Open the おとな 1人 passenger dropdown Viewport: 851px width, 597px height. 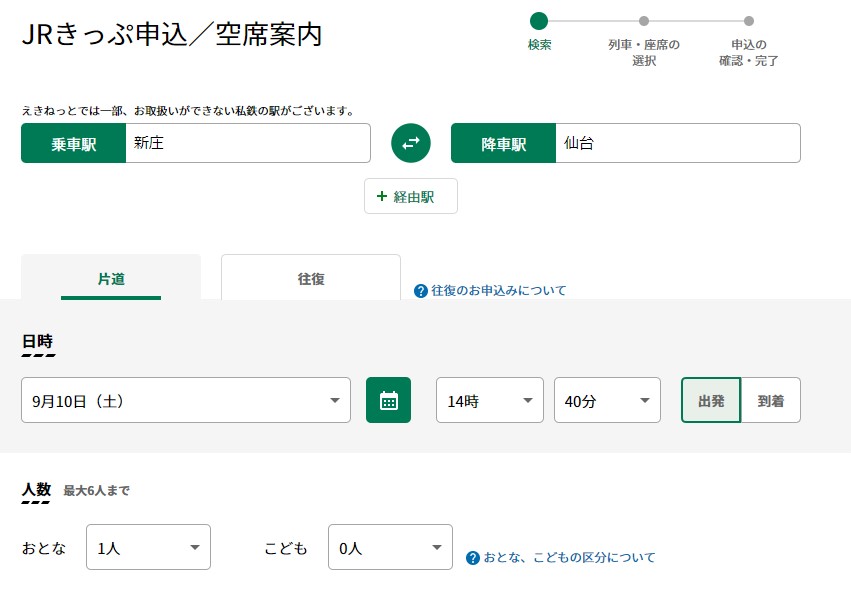(x=148, y=547)
